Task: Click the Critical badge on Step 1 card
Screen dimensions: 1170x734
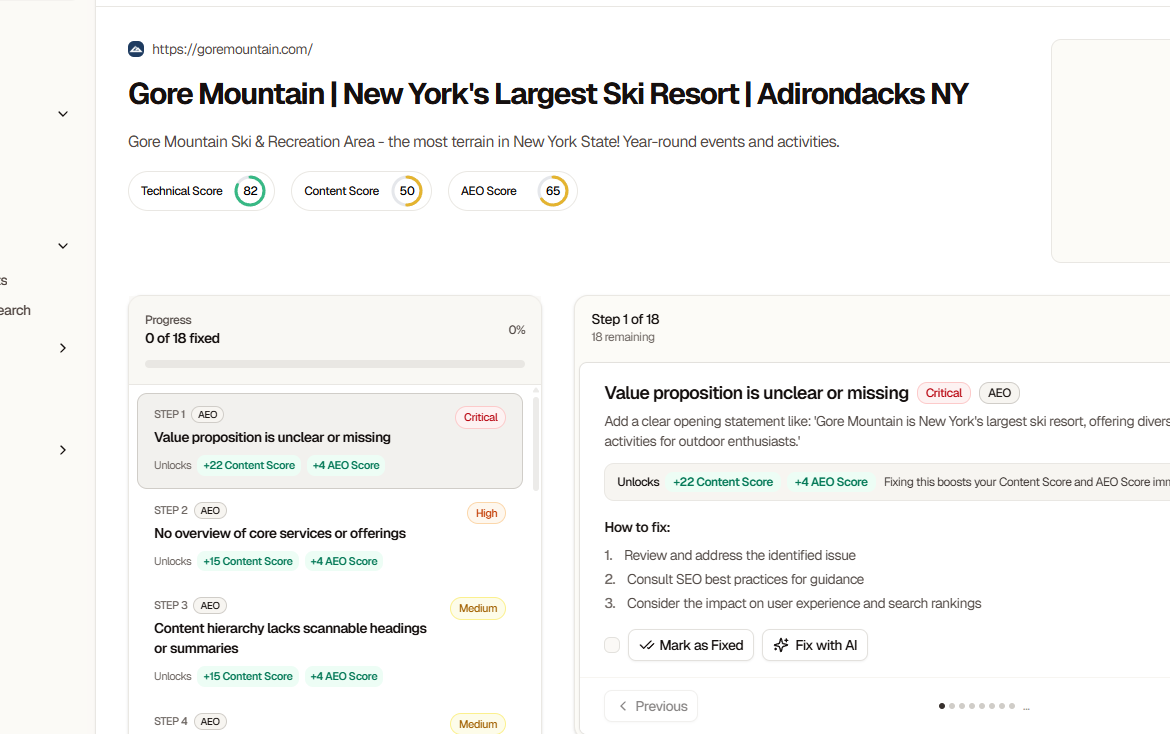Action: click(481, 417)
